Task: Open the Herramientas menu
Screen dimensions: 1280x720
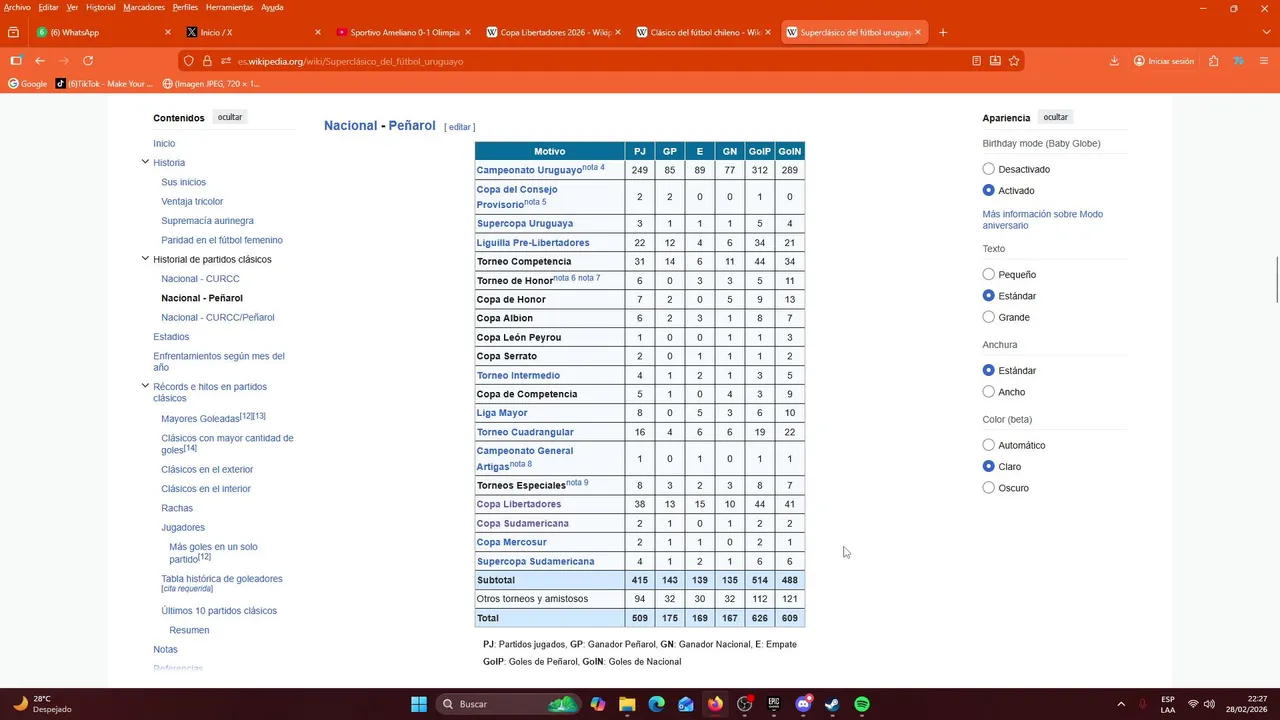Action: coord(229,7)
